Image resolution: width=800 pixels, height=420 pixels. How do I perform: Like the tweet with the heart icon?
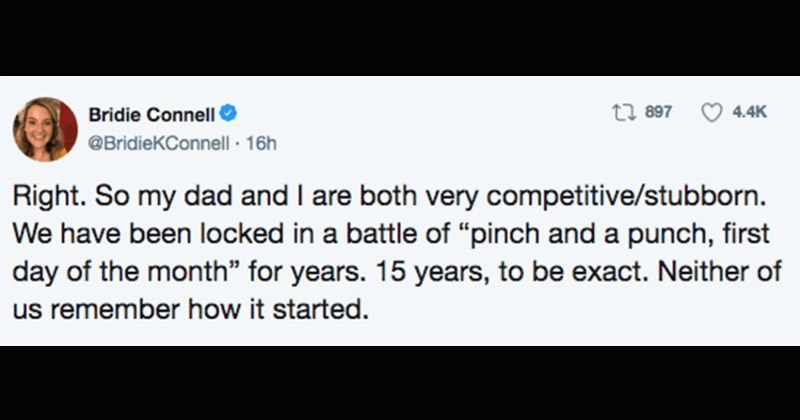[x=709, y=114]
